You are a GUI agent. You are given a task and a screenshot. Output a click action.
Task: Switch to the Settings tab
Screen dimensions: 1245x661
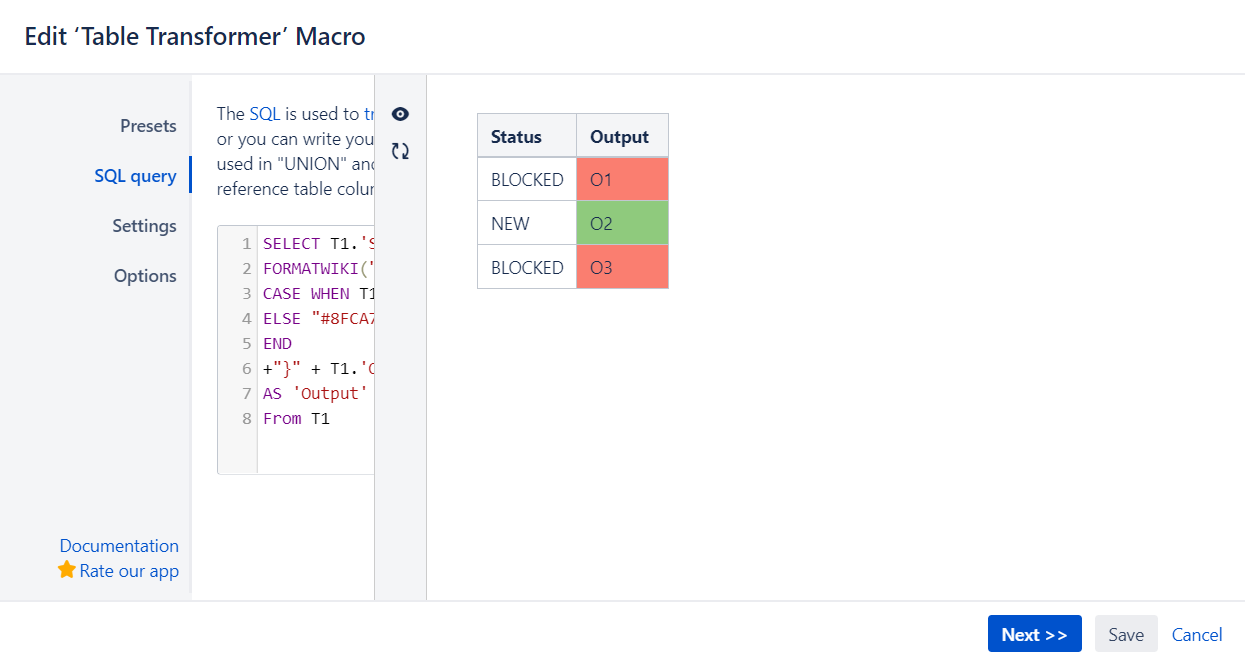(144, 226)
